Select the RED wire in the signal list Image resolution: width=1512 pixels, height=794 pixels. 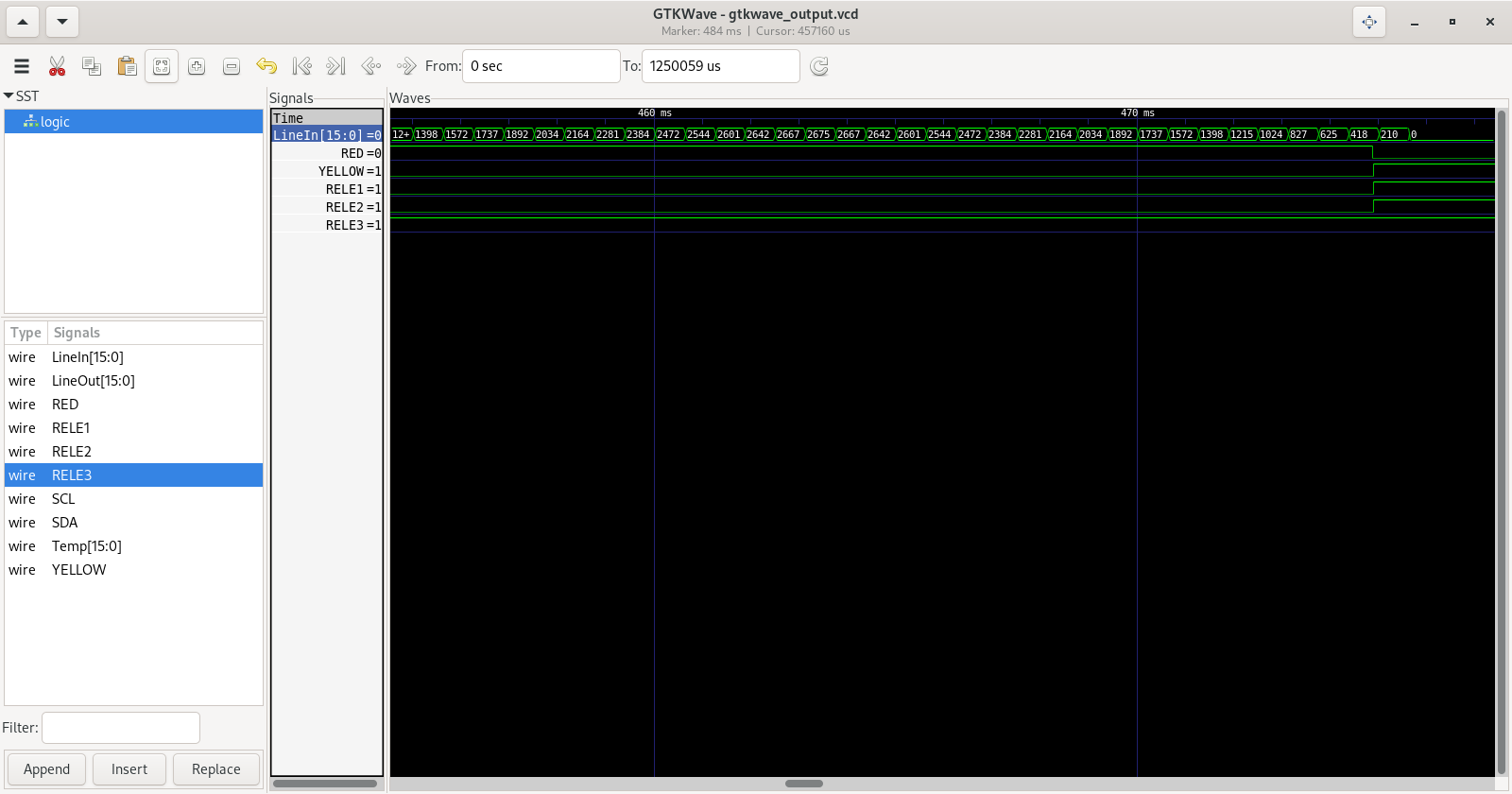(x=133, y=405)
